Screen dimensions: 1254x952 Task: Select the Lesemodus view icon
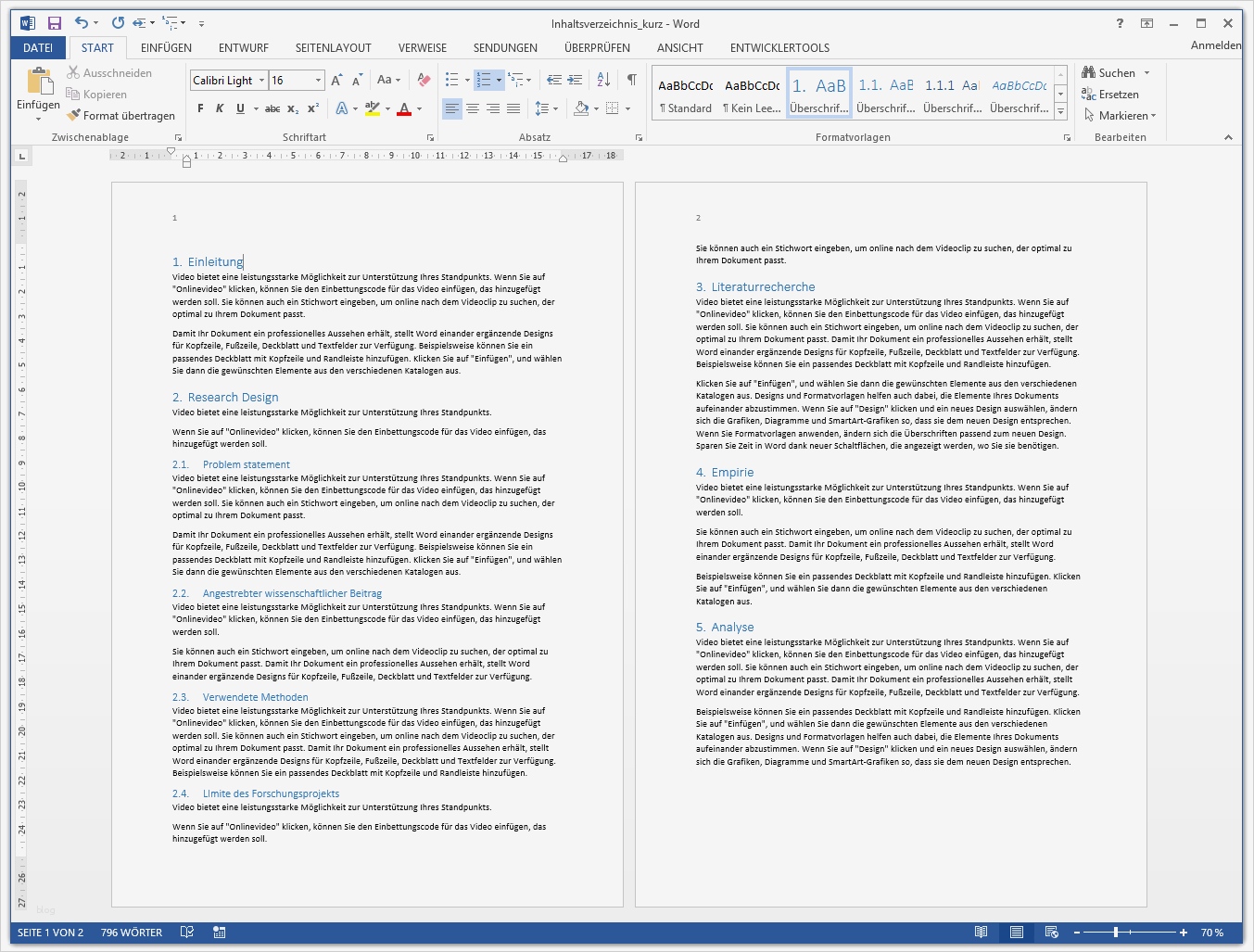pyautogui.click(x=982, y=933)
